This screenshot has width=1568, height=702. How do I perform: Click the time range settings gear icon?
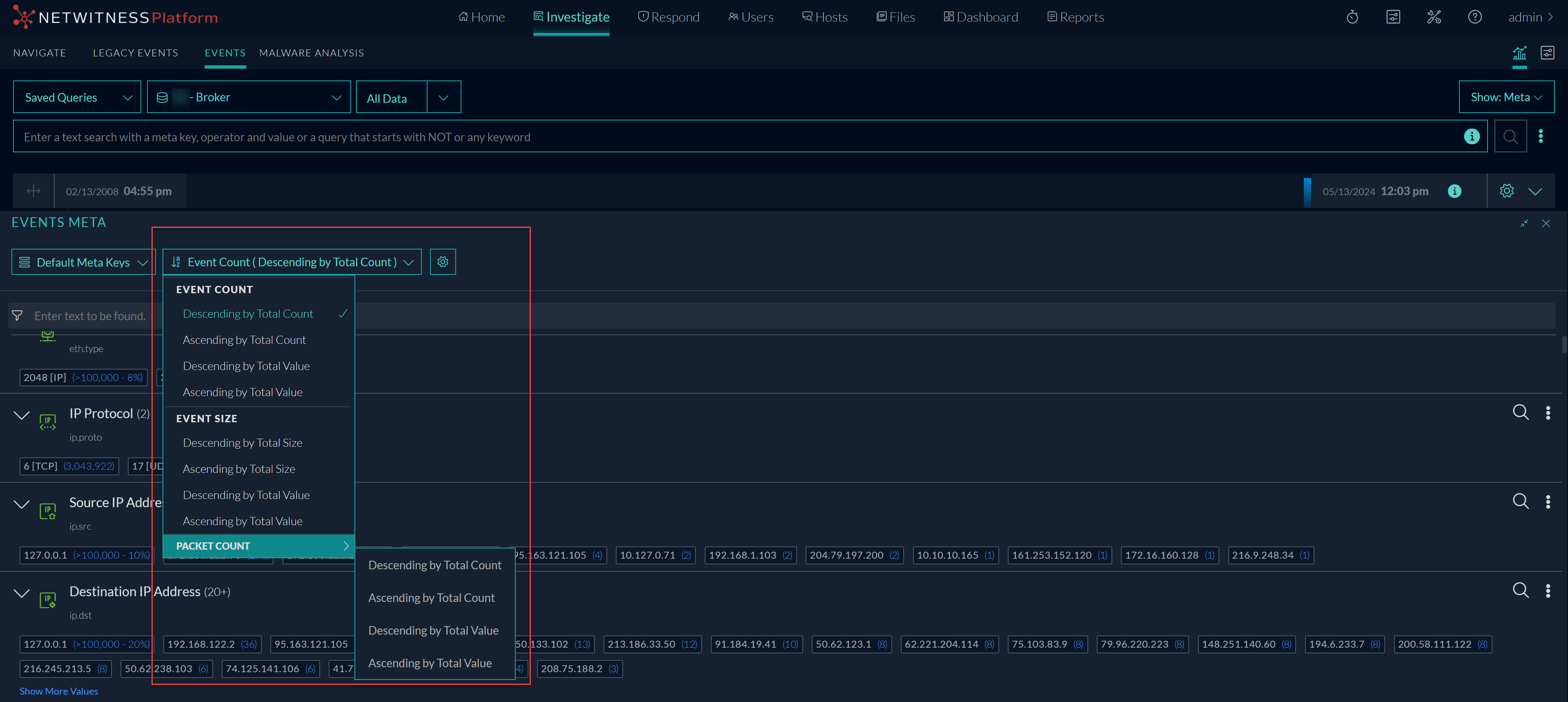[x=1506, y=191]
